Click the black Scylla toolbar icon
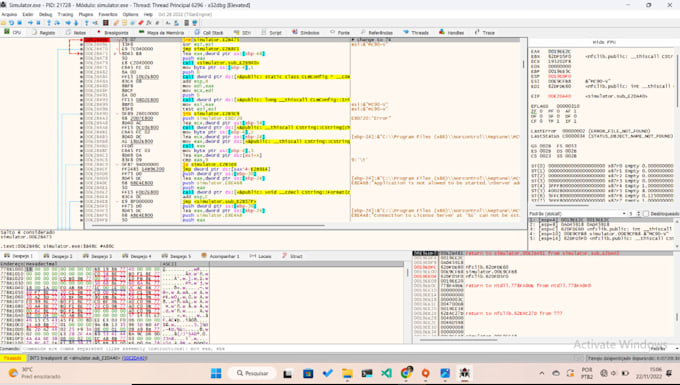 pyautogui.click(x=106, y=23)
